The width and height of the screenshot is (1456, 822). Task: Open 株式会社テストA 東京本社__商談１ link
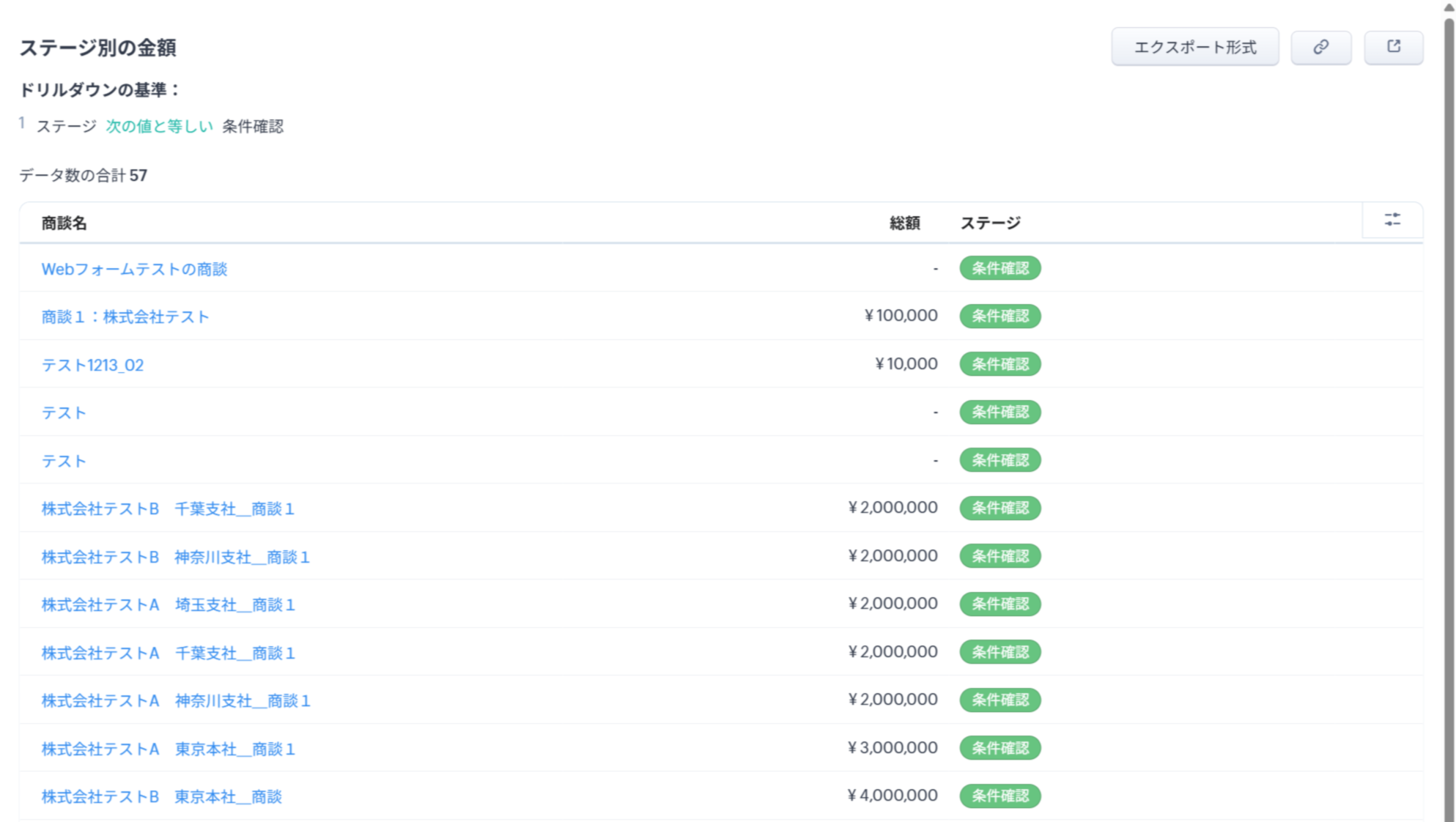[168, 749]
